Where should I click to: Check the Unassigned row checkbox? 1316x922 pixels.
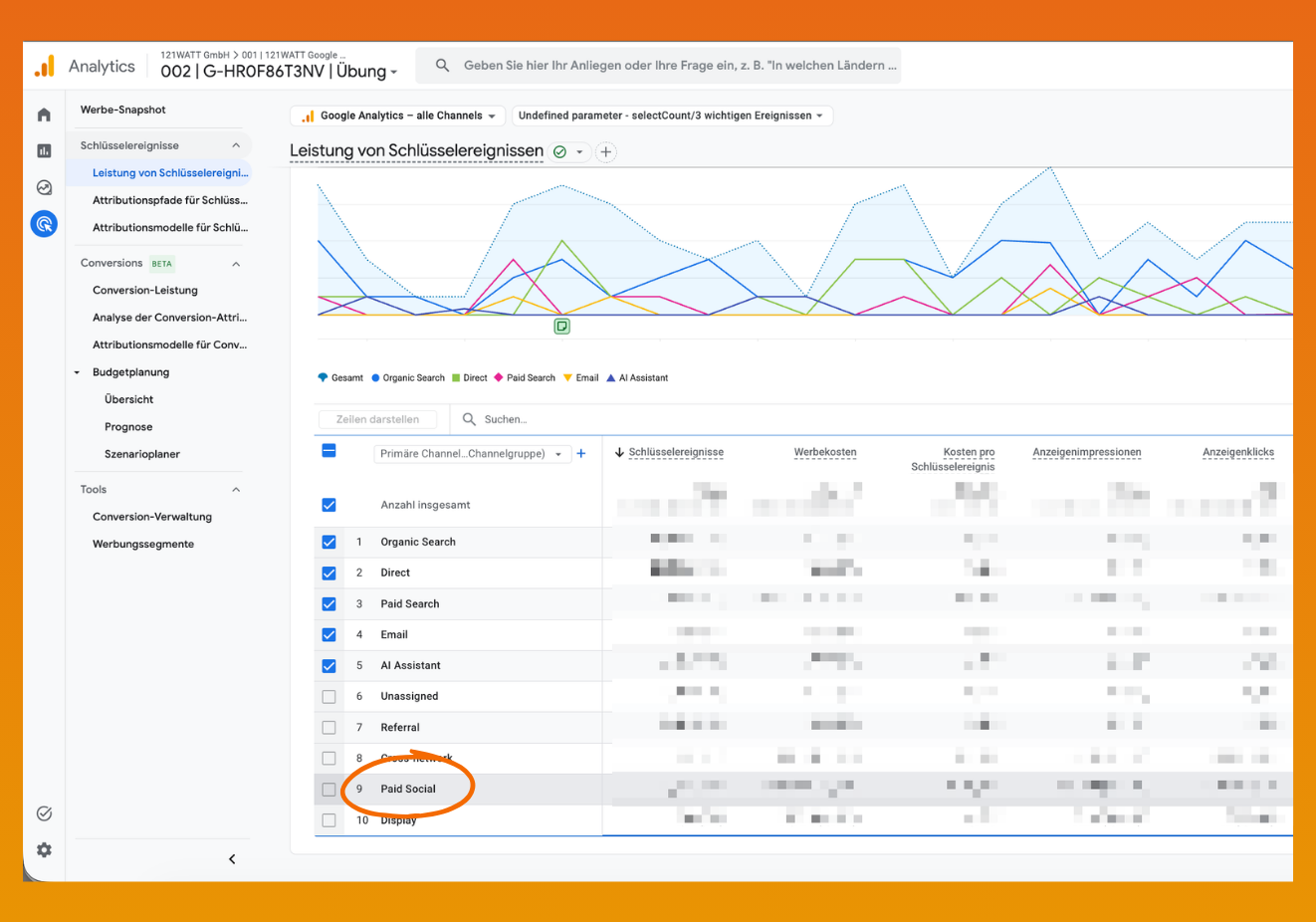329,697
